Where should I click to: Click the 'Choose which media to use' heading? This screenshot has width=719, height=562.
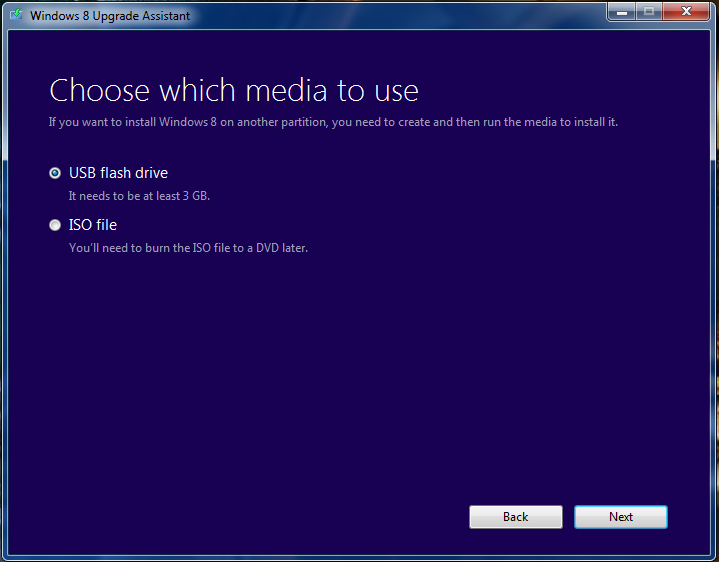pos(234,90)
